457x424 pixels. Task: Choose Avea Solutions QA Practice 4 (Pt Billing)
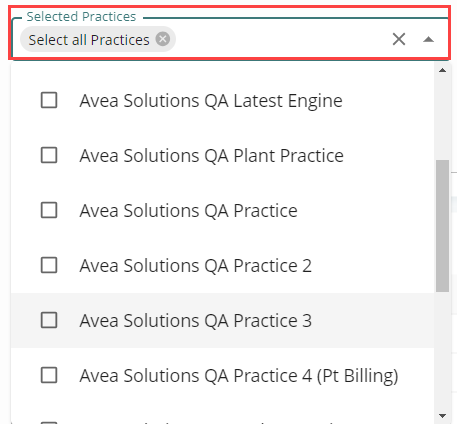click(x=239, y=376)
